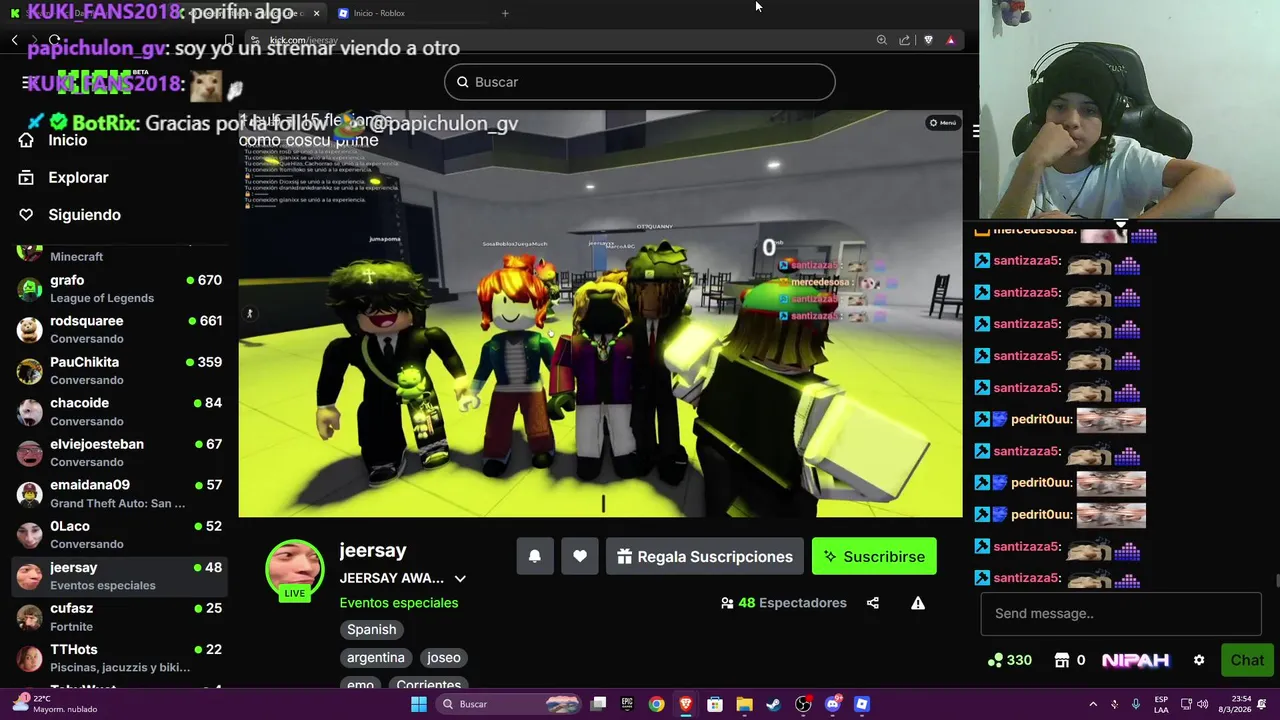Open Microsoft Store from taskbar
Image resolution: width=1280 pixels, height=720 pixels.
715,704
